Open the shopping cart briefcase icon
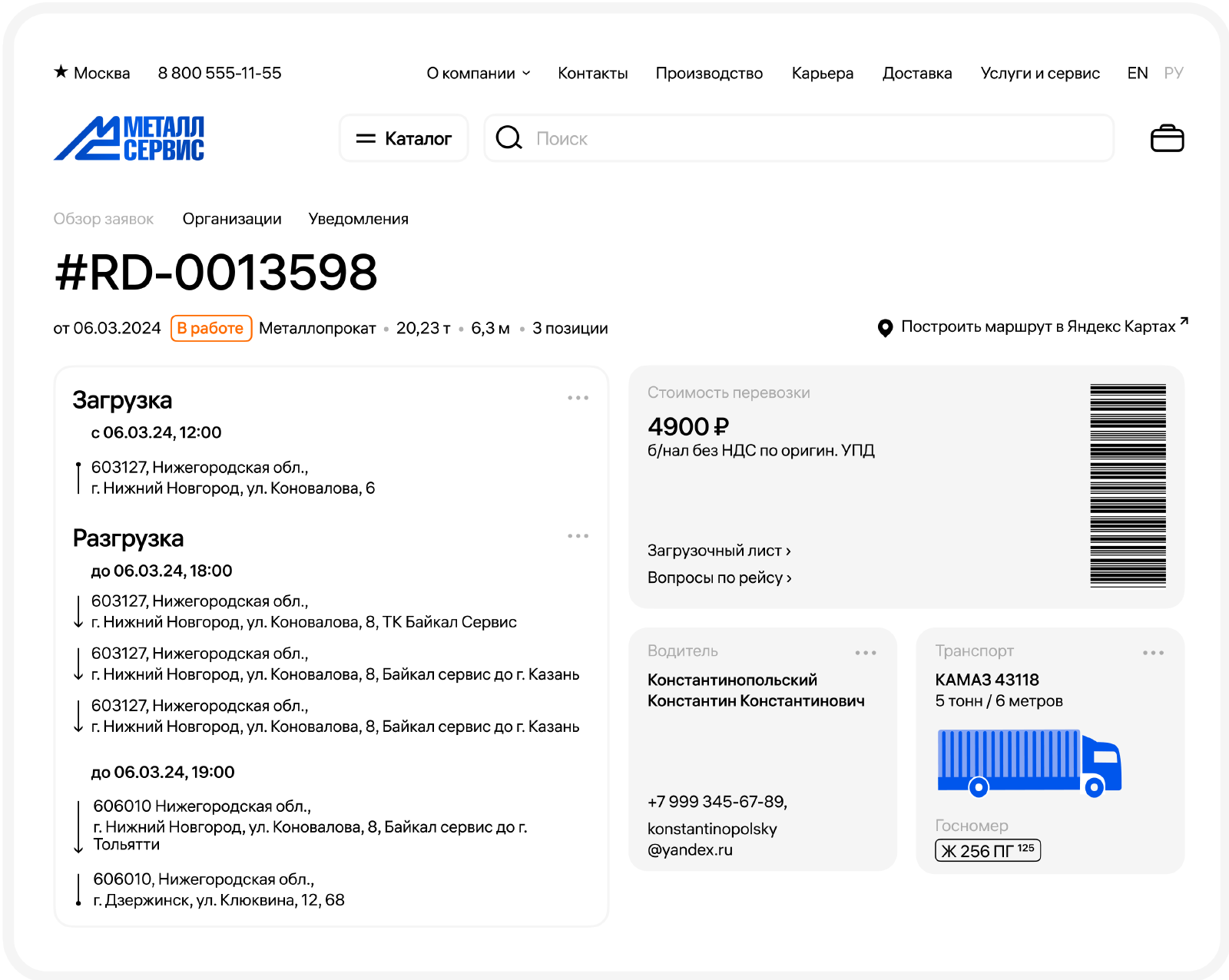The image size is (1229, 980). [1167, 138]
